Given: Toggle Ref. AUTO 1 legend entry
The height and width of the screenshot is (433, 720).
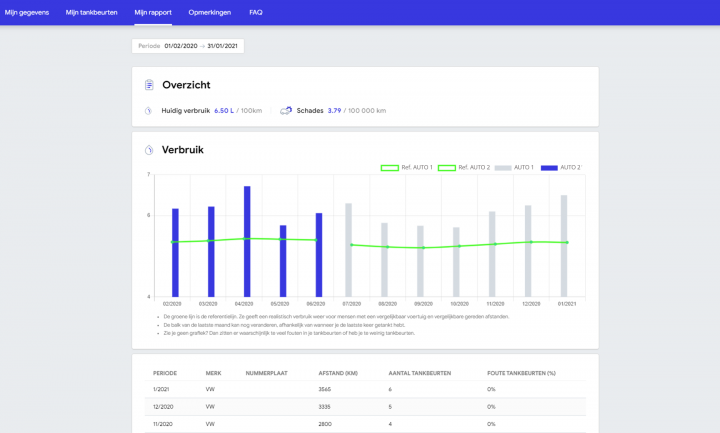Looking at the screenshot, I should (x=406, y=168).
